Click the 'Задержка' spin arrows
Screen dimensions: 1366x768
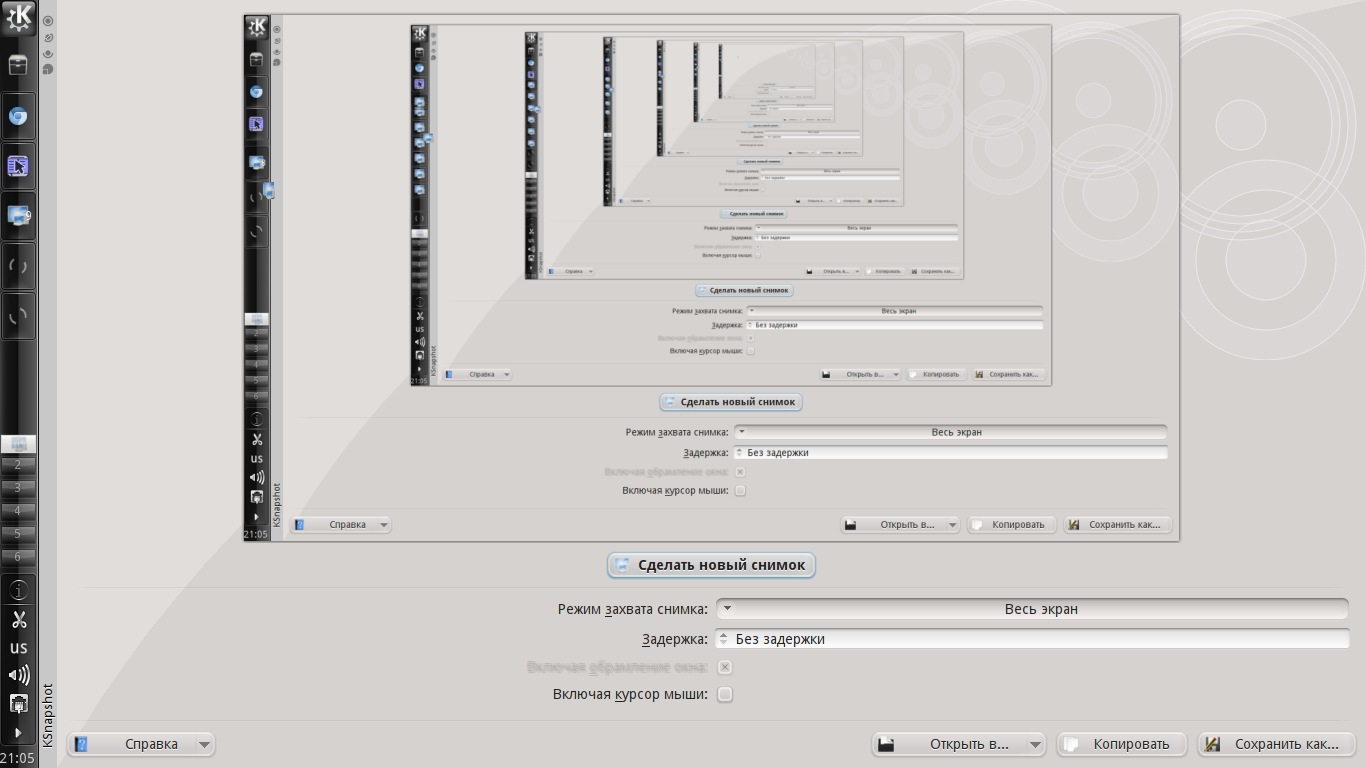(725, 639)
